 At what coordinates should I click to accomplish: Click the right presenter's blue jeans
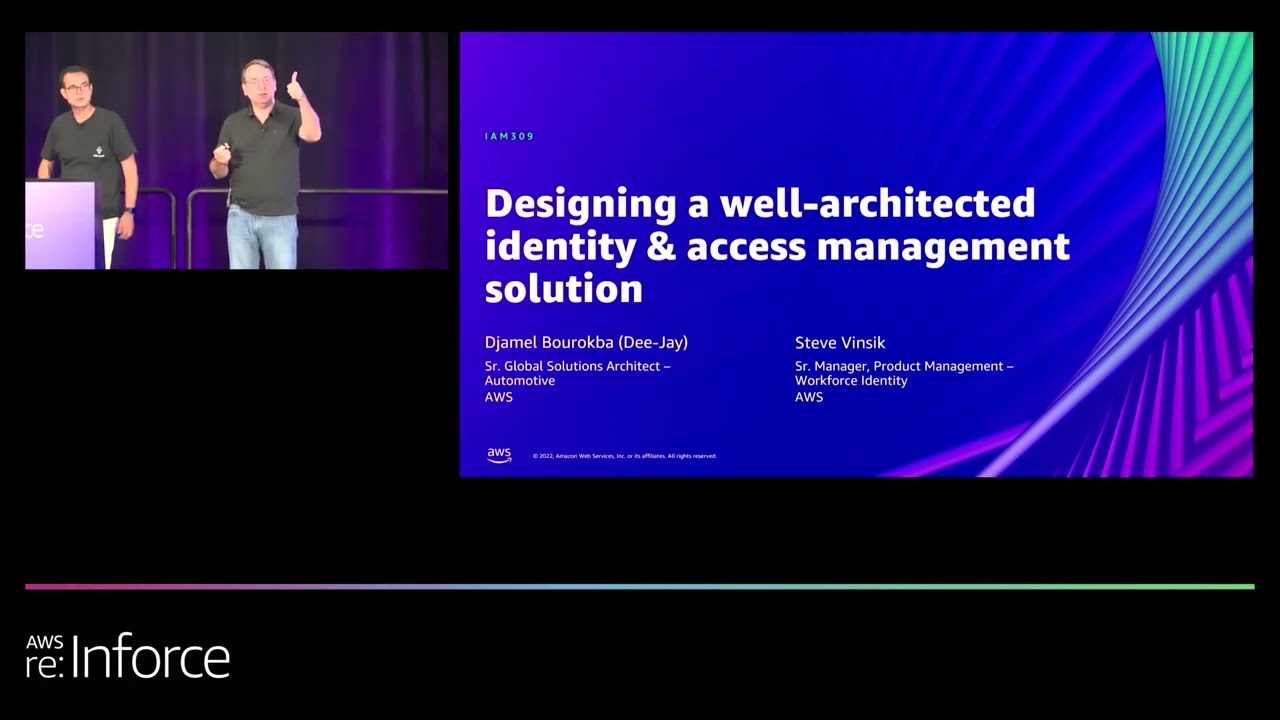(261, 238)
